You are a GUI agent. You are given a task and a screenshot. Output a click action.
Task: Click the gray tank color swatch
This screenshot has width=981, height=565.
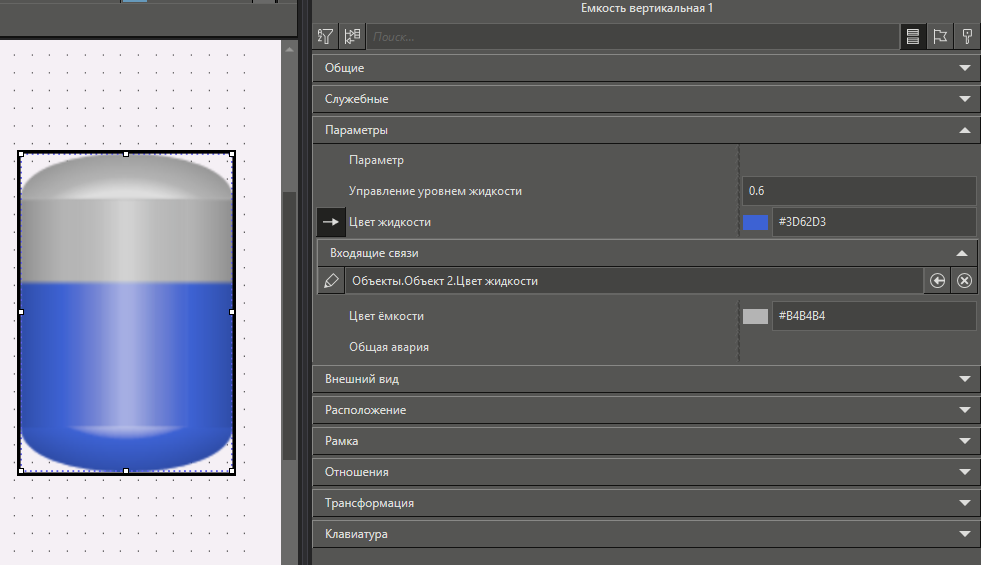(755, 316)
